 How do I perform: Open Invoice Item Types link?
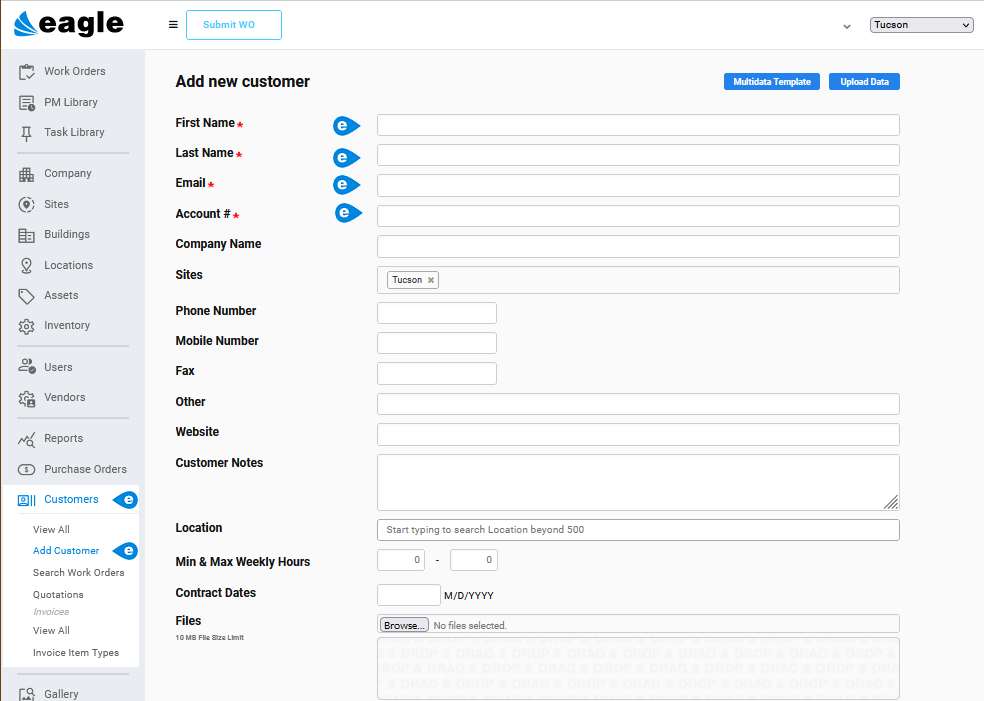tap(76, 653)
